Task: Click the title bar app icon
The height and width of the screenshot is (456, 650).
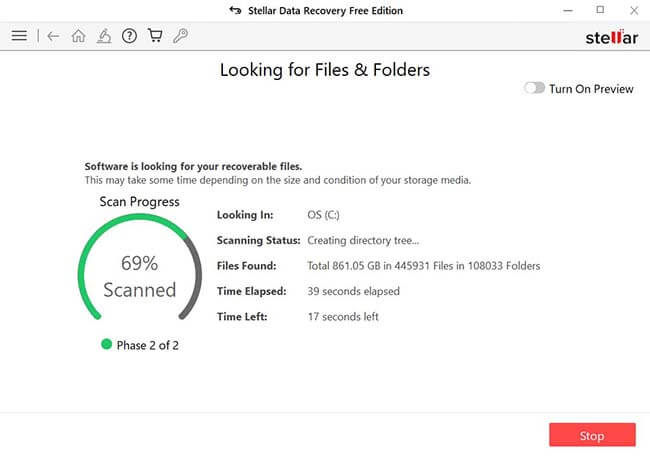Action: click(x=235, y=10)
